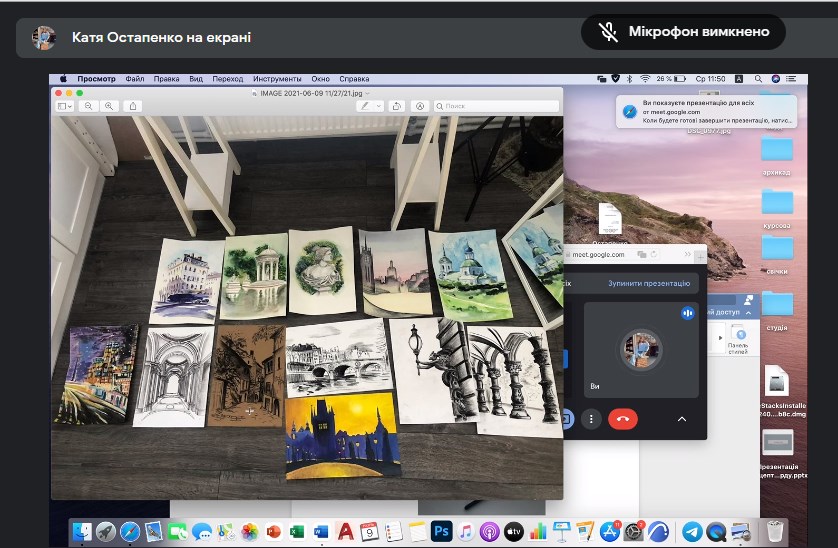Click the Зупинити презентацію button

[649, 284]
